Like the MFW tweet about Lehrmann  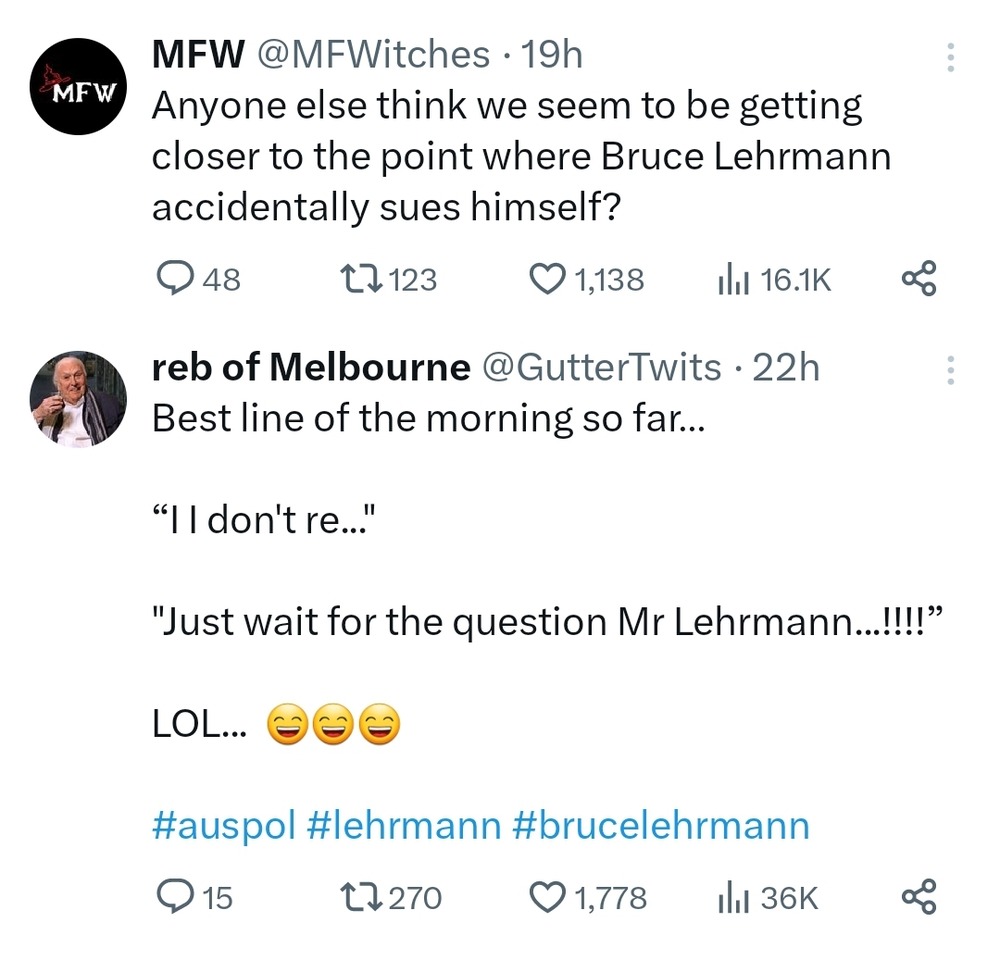(x=546, y=279)
